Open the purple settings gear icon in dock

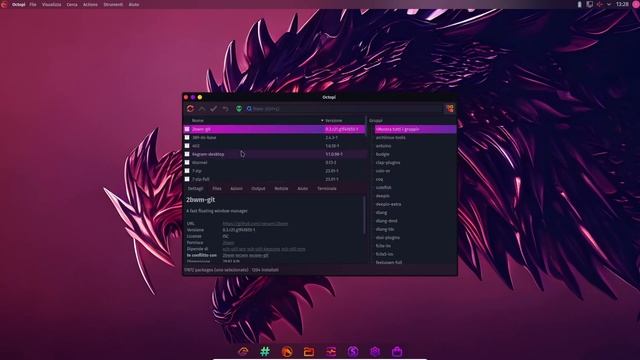click(375, 351)
